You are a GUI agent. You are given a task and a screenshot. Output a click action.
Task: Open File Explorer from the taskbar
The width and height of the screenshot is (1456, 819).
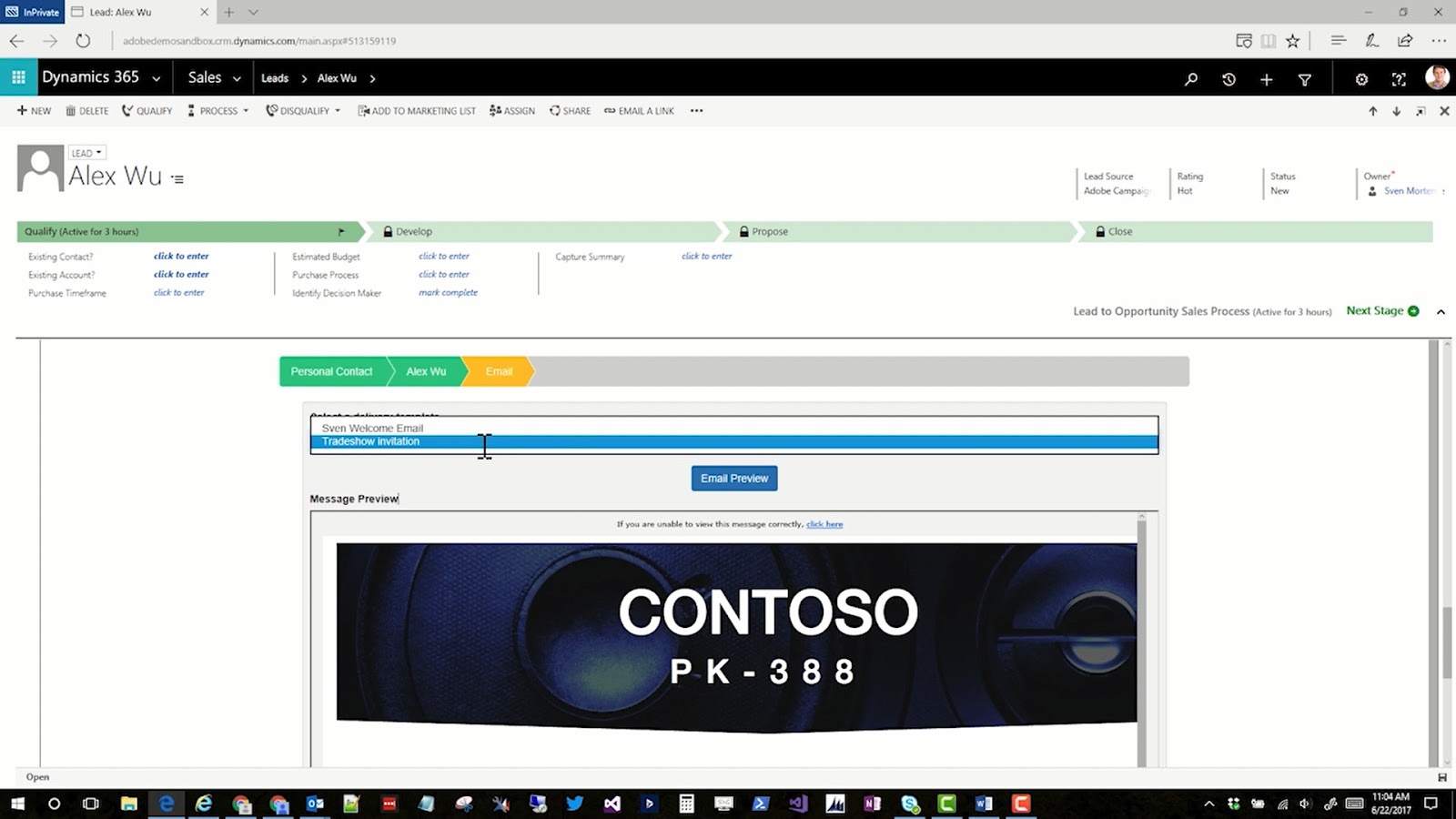click(x=129, y=804)
